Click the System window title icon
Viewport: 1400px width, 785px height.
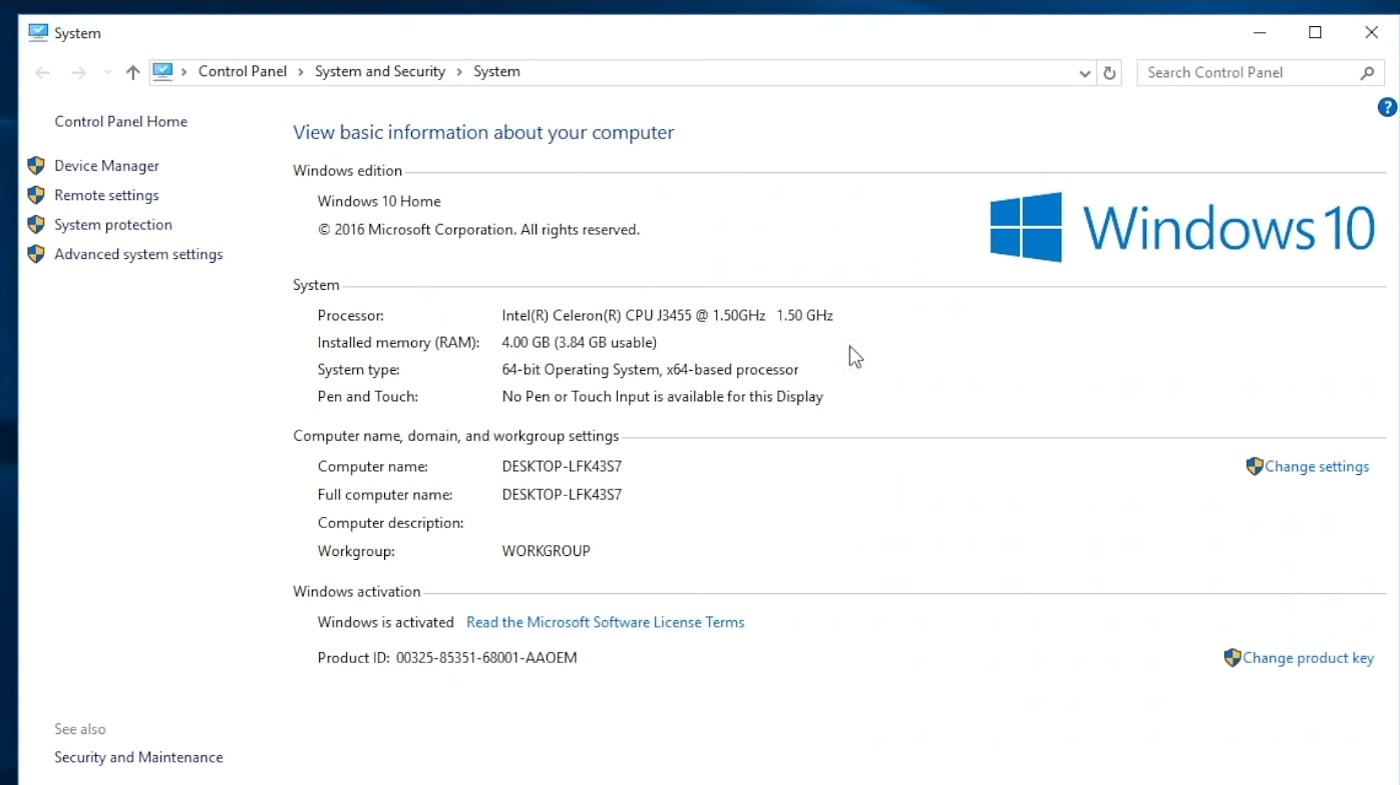38,32
